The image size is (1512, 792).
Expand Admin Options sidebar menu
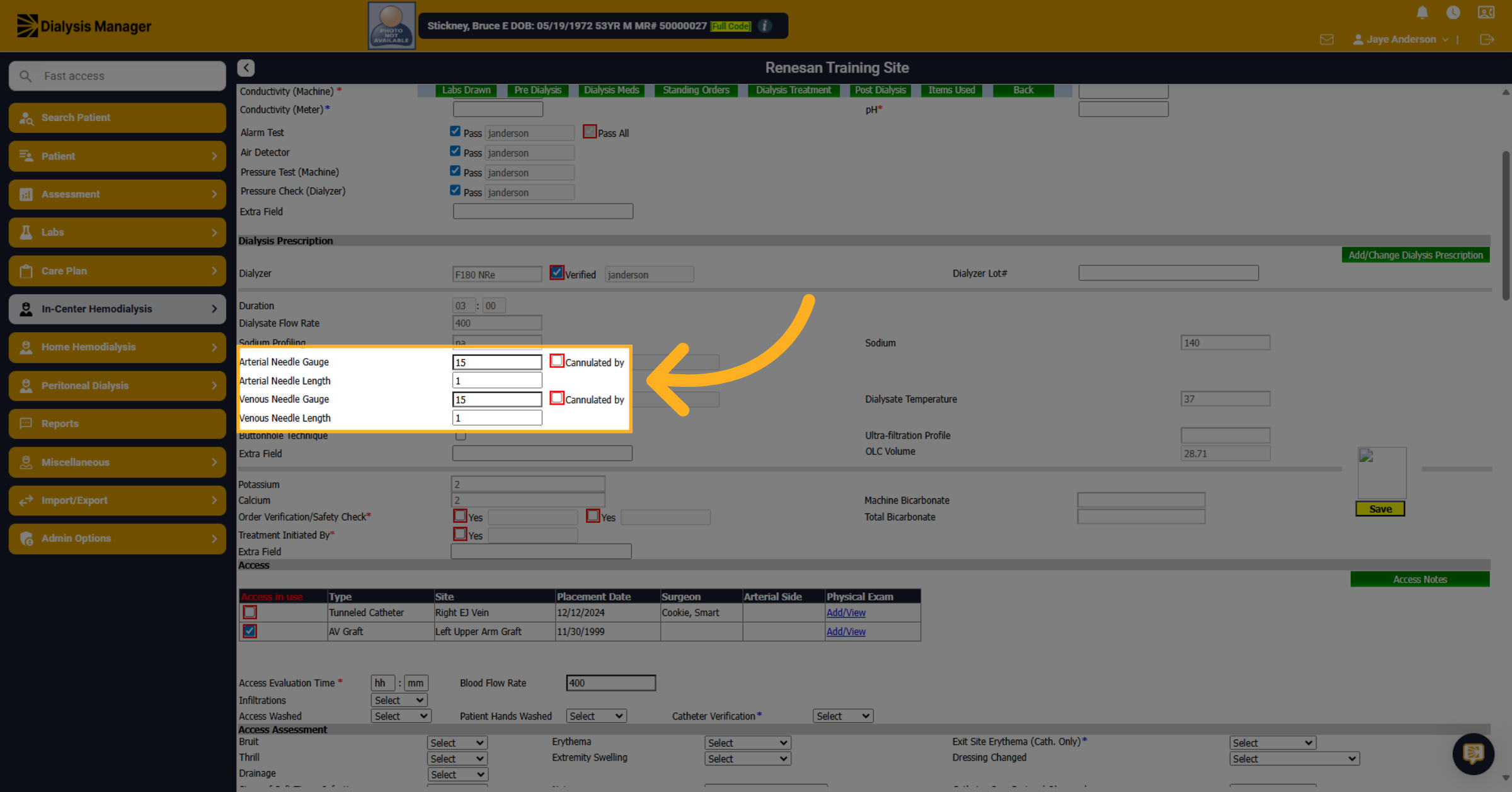[117, 538]
